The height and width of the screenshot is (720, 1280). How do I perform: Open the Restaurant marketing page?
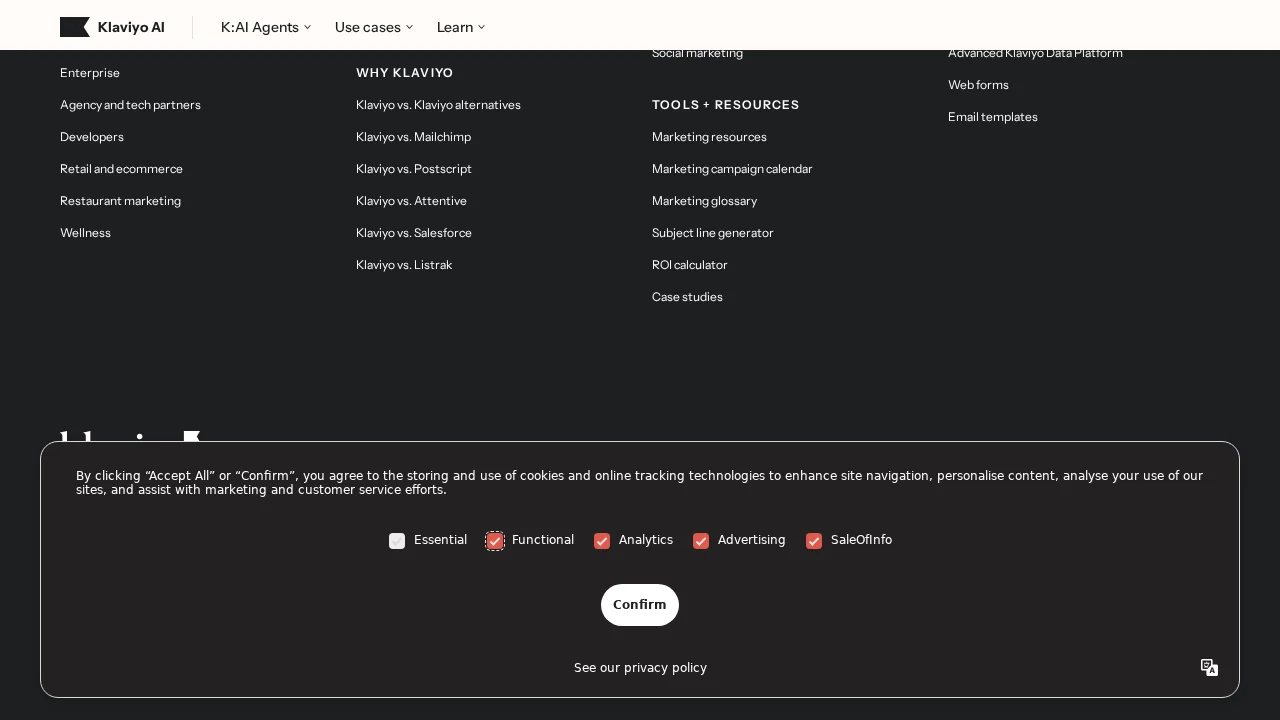point(120,201)
